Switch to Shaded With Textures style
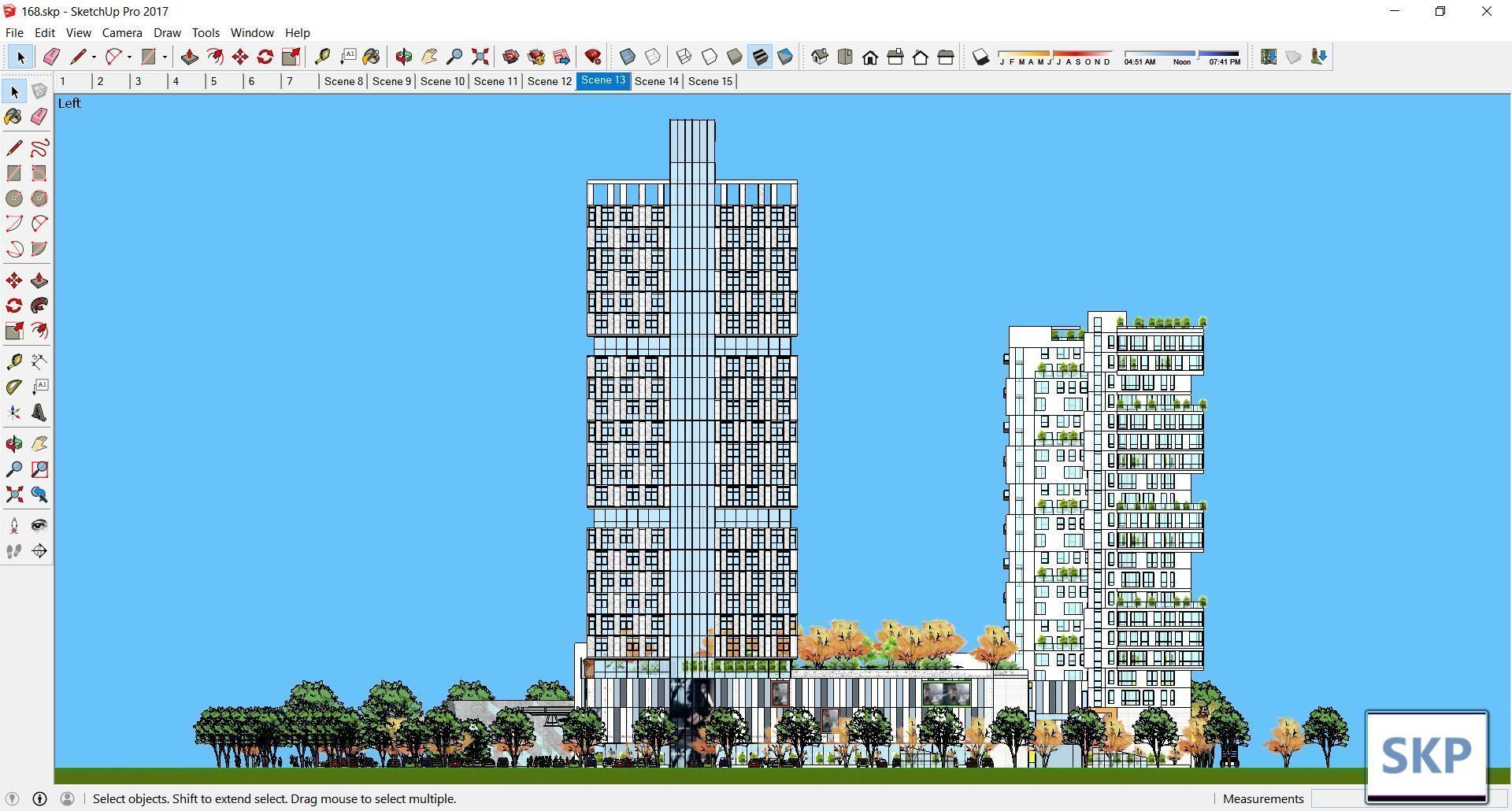 point(760,57)
